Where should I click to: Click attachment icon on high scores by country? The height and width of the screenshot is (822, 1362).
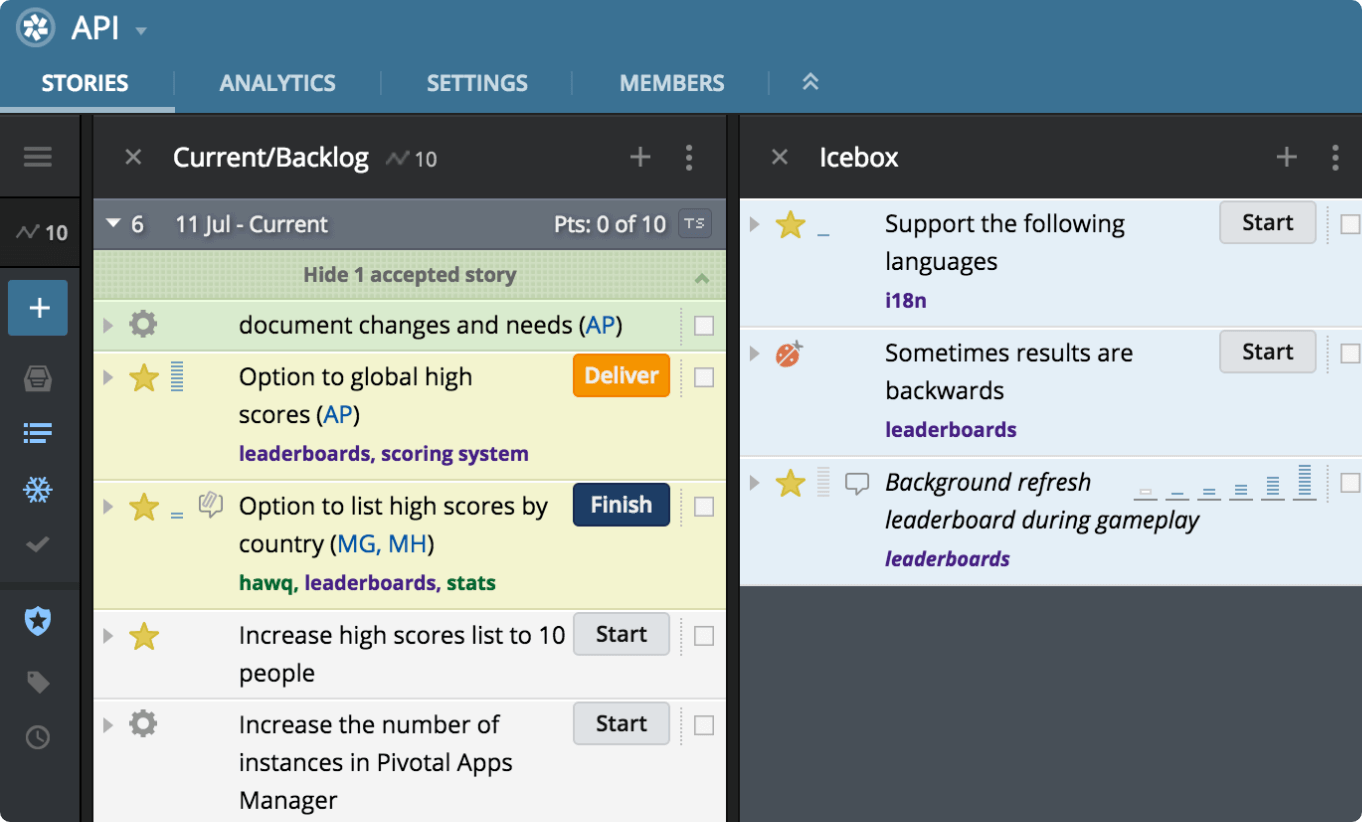pos(211,506)
